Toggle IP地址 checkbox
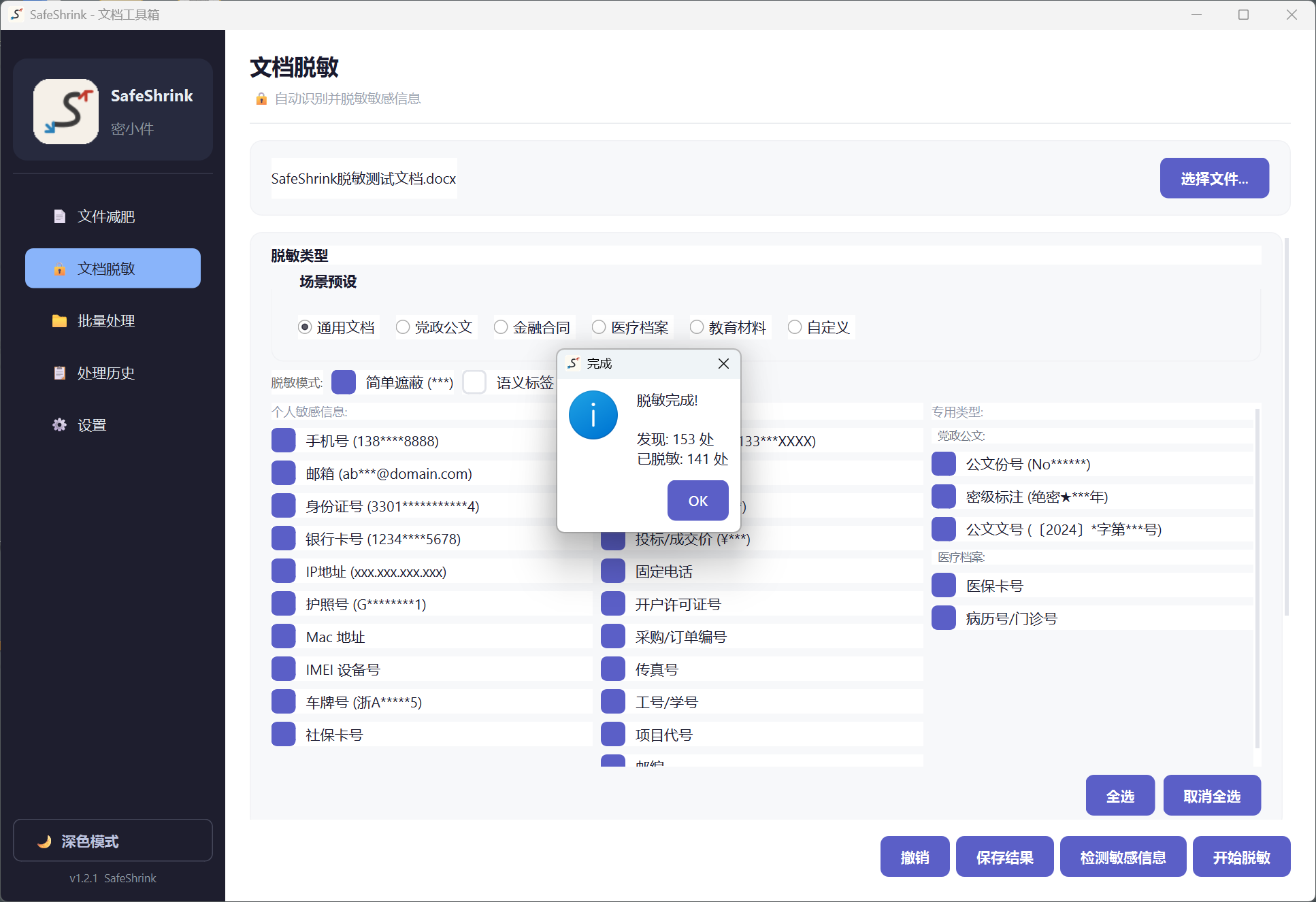Viewport: 1316px width, 902px height. 284,571
